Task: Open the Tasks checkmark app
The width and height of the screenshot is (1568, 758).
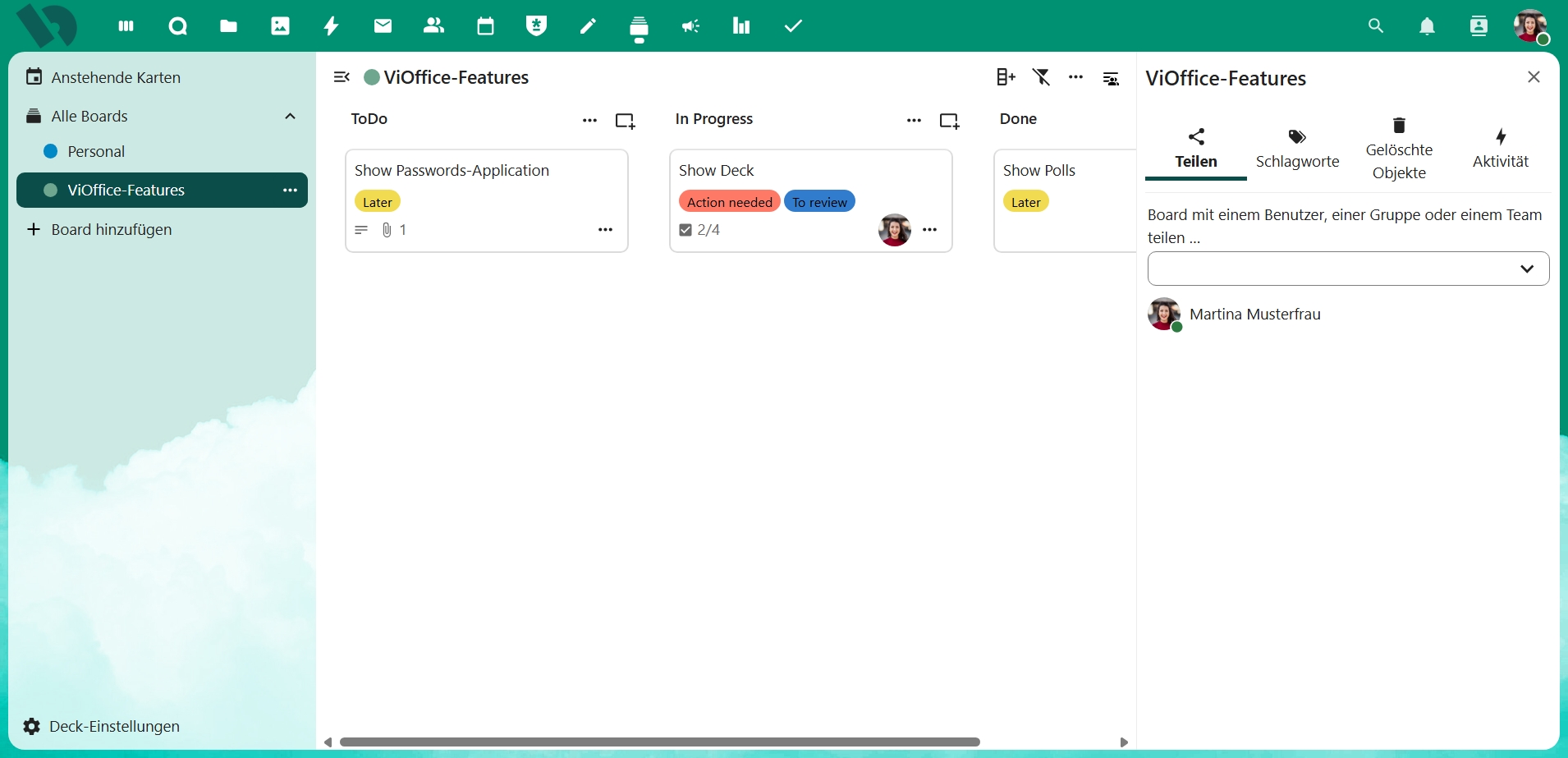Action: point(793,26)
